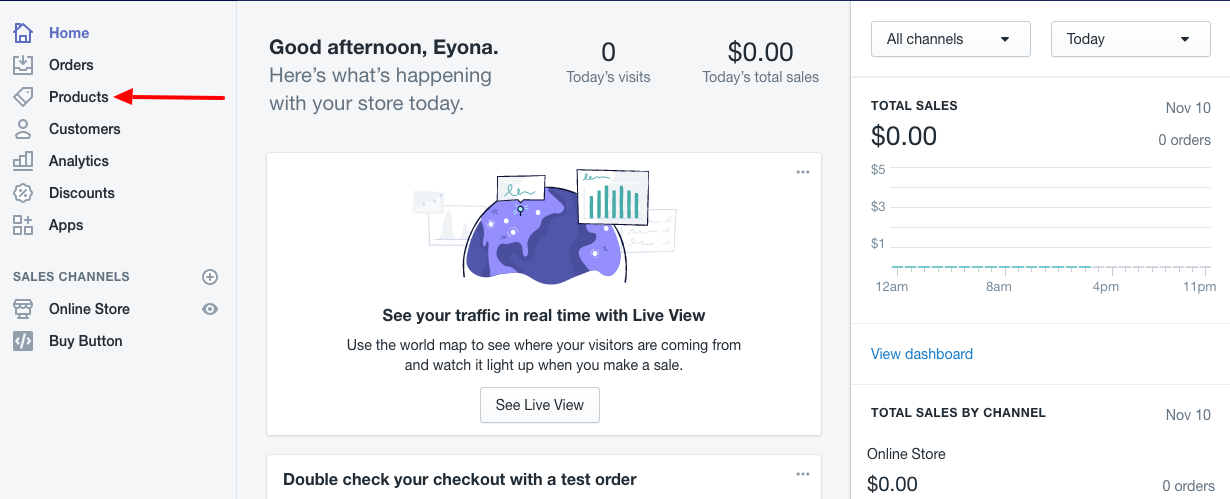Open the Today date range dropdown
This screenshot has height=499, width=1230.
tap(1130, 40)
